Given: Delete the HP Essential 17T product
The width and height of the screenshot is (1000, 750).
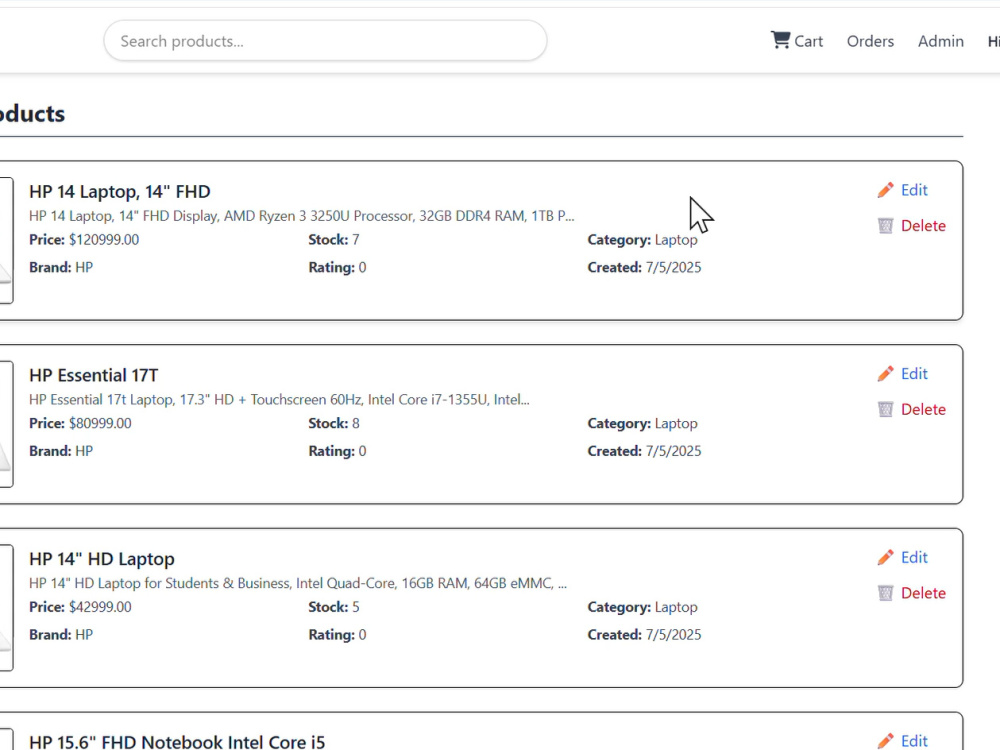Looking at the screenshot, I should pyautogui.click(x=912, y=409).
